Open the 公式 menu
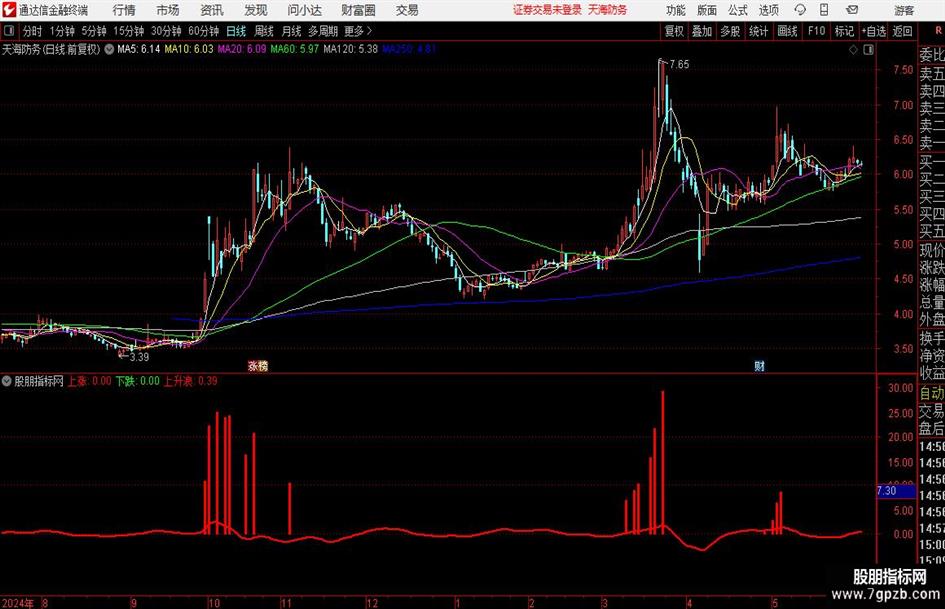The image size is (945, 609). pyautogui.click(x=738, y=10)
